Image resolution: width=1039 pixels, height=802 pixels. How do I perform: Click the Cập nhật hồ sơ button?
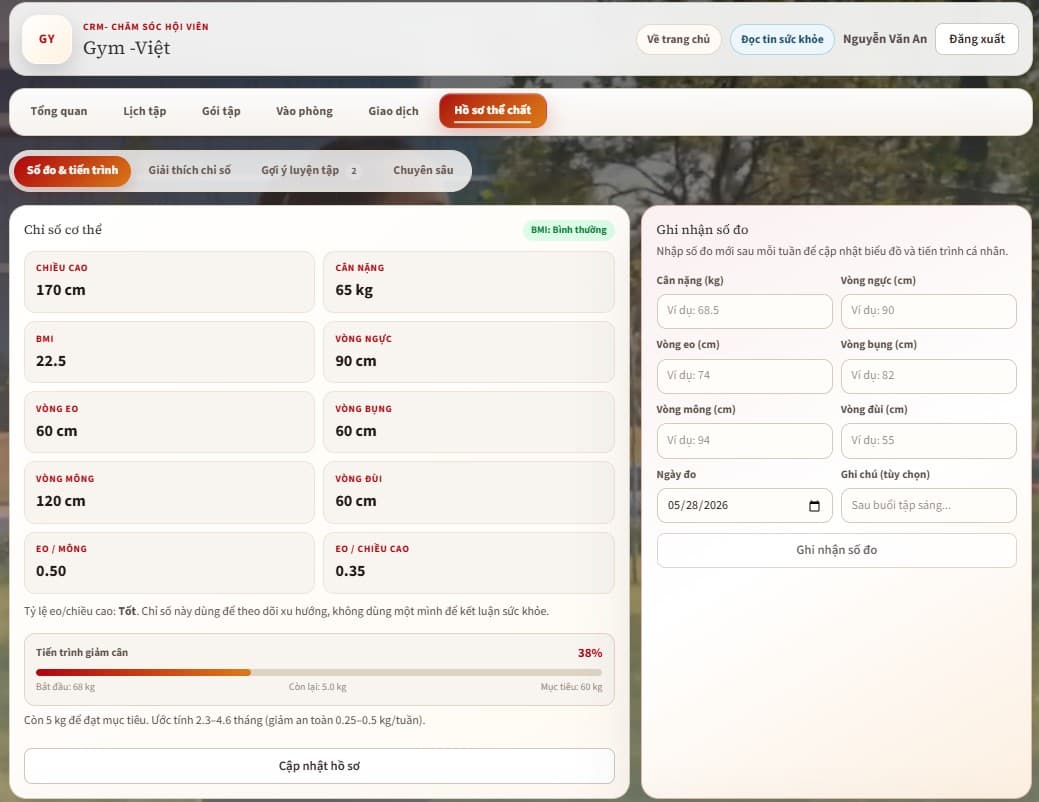pyautogui.click(x=319, y=766)
